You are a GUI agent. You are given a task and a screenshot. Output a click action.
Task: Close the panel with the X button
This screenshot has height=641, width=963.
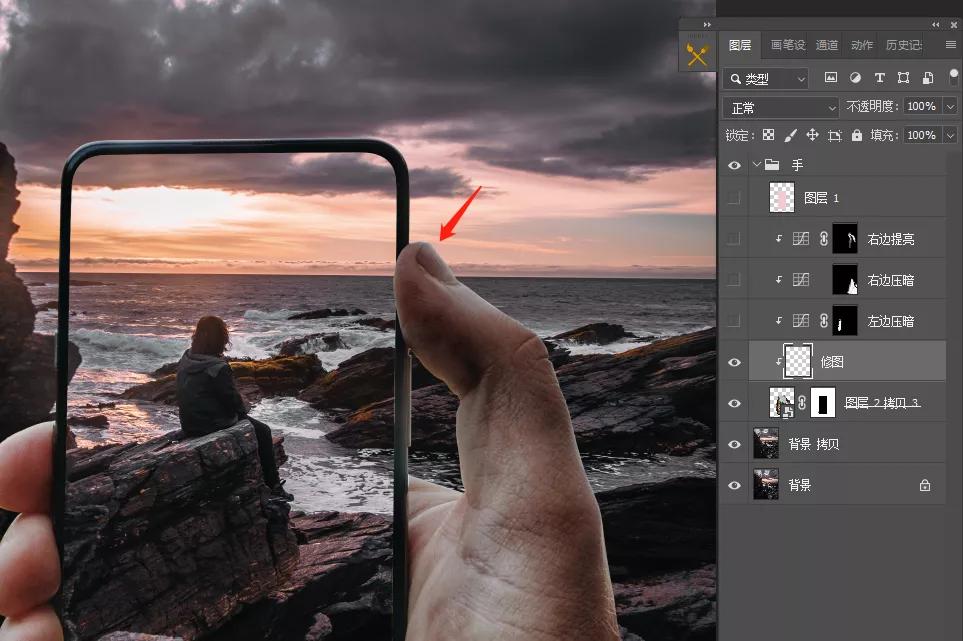click(954, 25)
